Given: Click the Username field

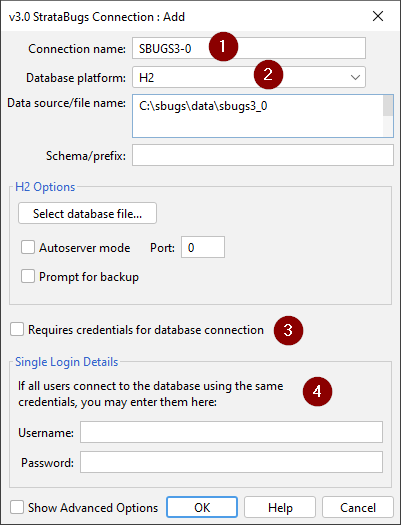Looking at the screenshot, I should coord(231,432).
